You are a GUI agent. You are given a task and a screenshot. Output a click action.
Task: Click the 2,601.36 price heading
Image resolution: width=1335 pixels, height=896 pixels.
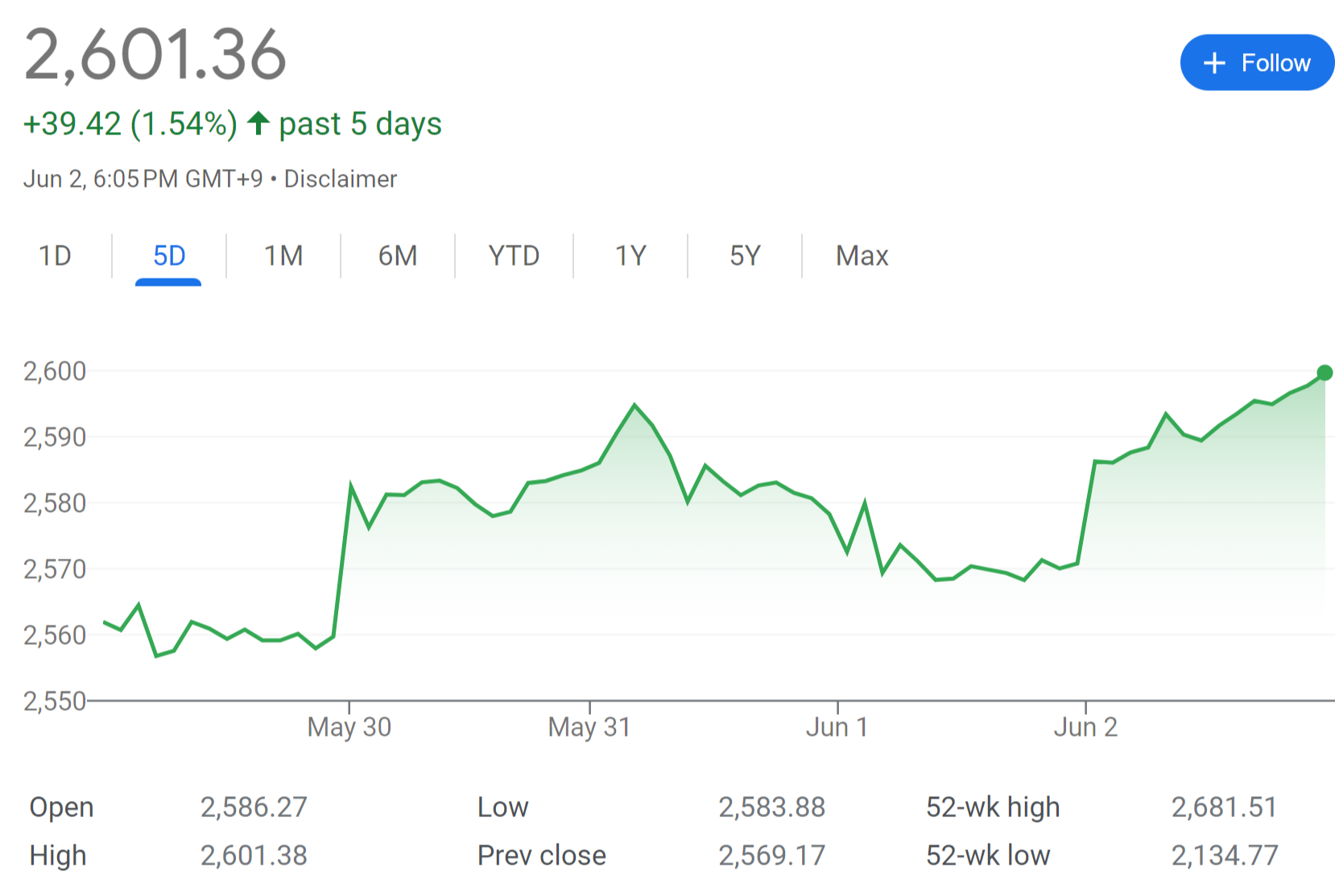[x=155, y=55]
